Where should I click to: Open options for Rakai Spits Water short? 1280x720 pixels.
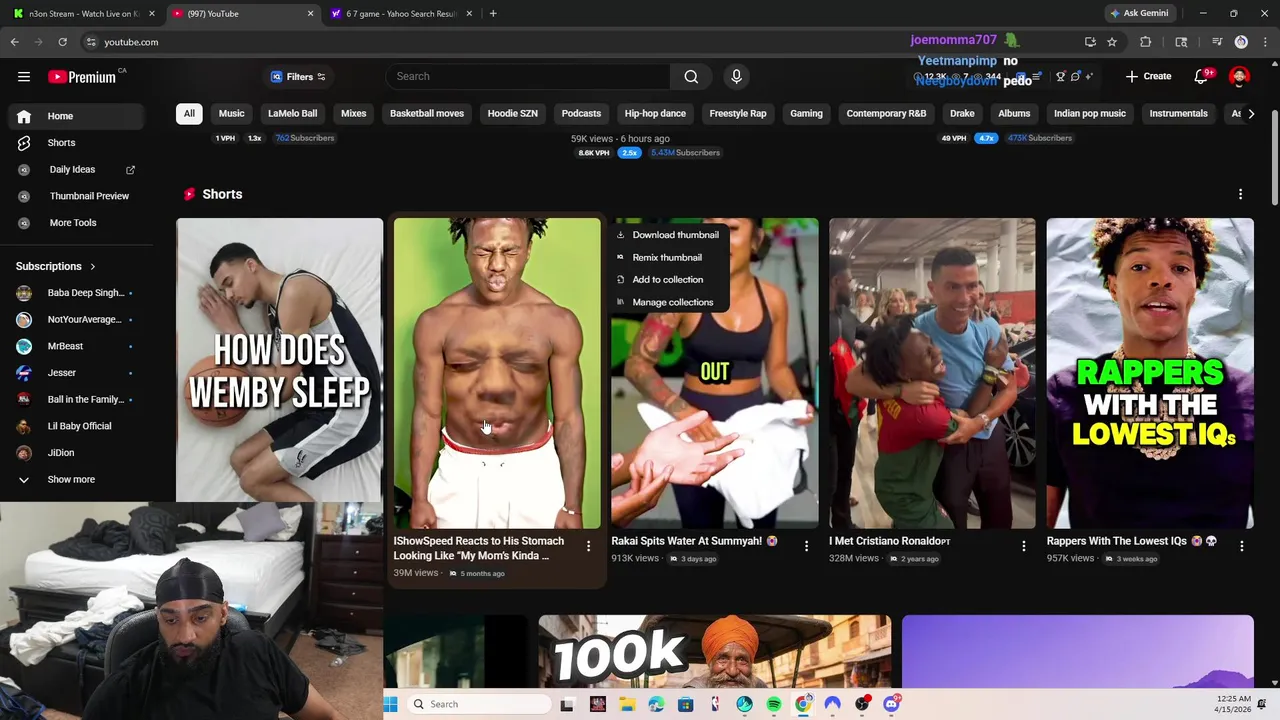coord(806,546)
